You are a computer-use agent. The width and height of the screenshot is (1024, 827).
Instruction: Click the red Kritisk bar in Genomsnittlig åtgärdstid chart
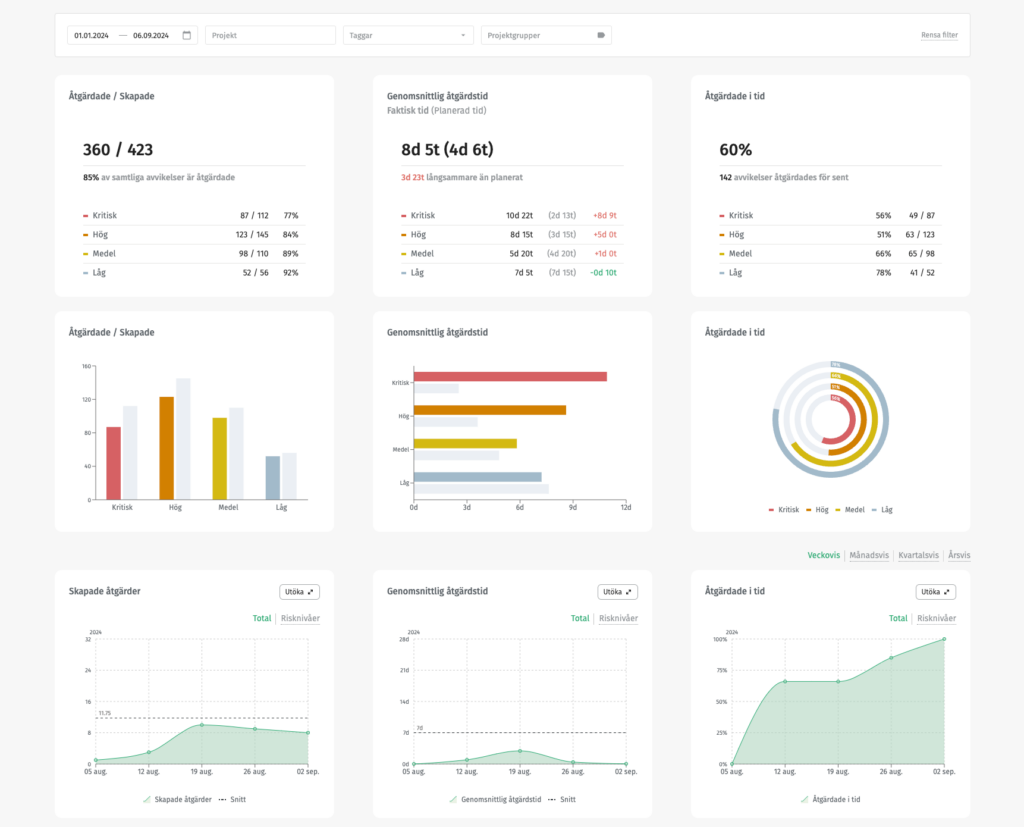(510, 376)
